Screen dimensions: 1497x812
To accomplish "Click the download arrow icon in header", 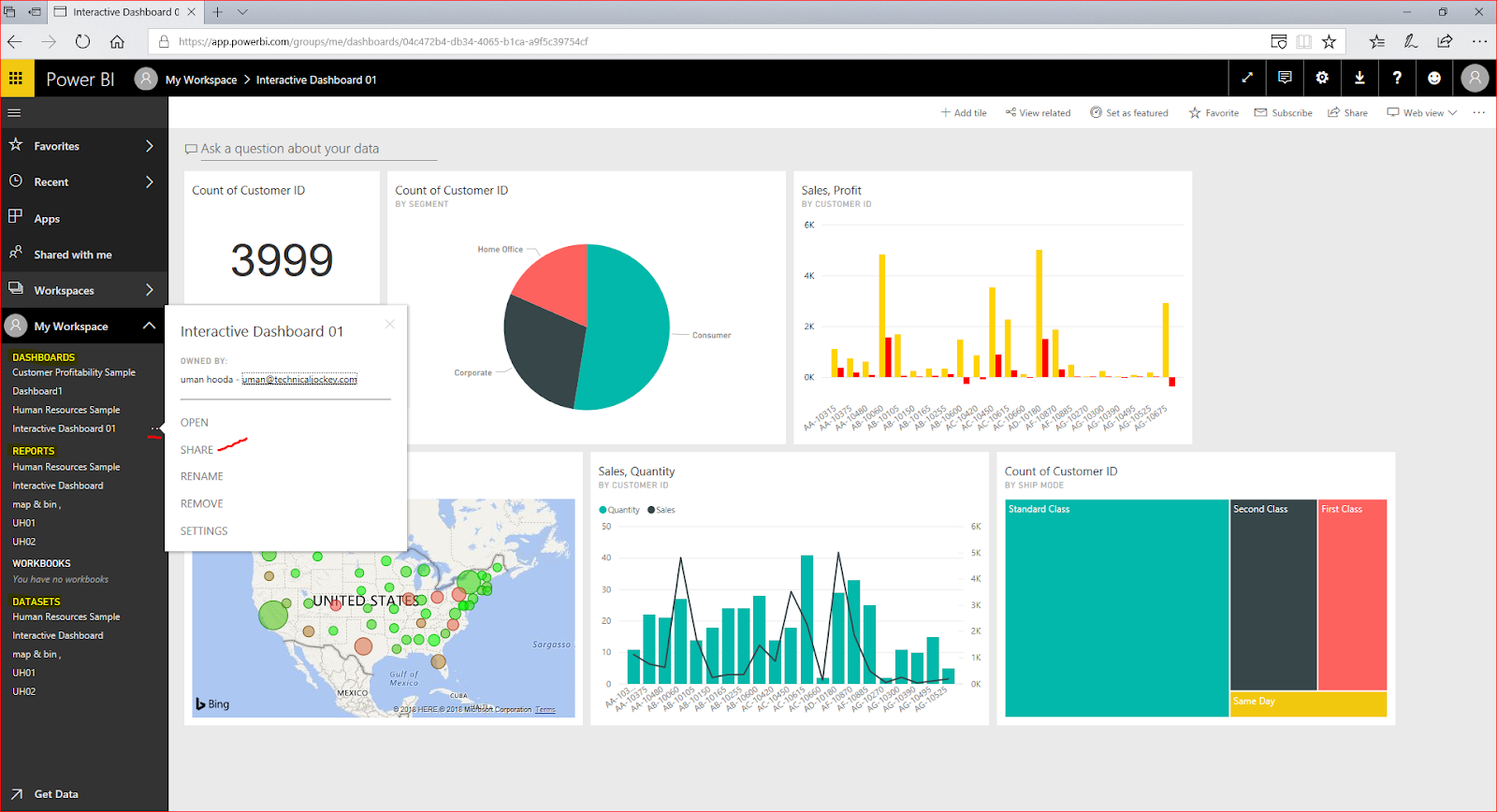I will coord(1359,79).
